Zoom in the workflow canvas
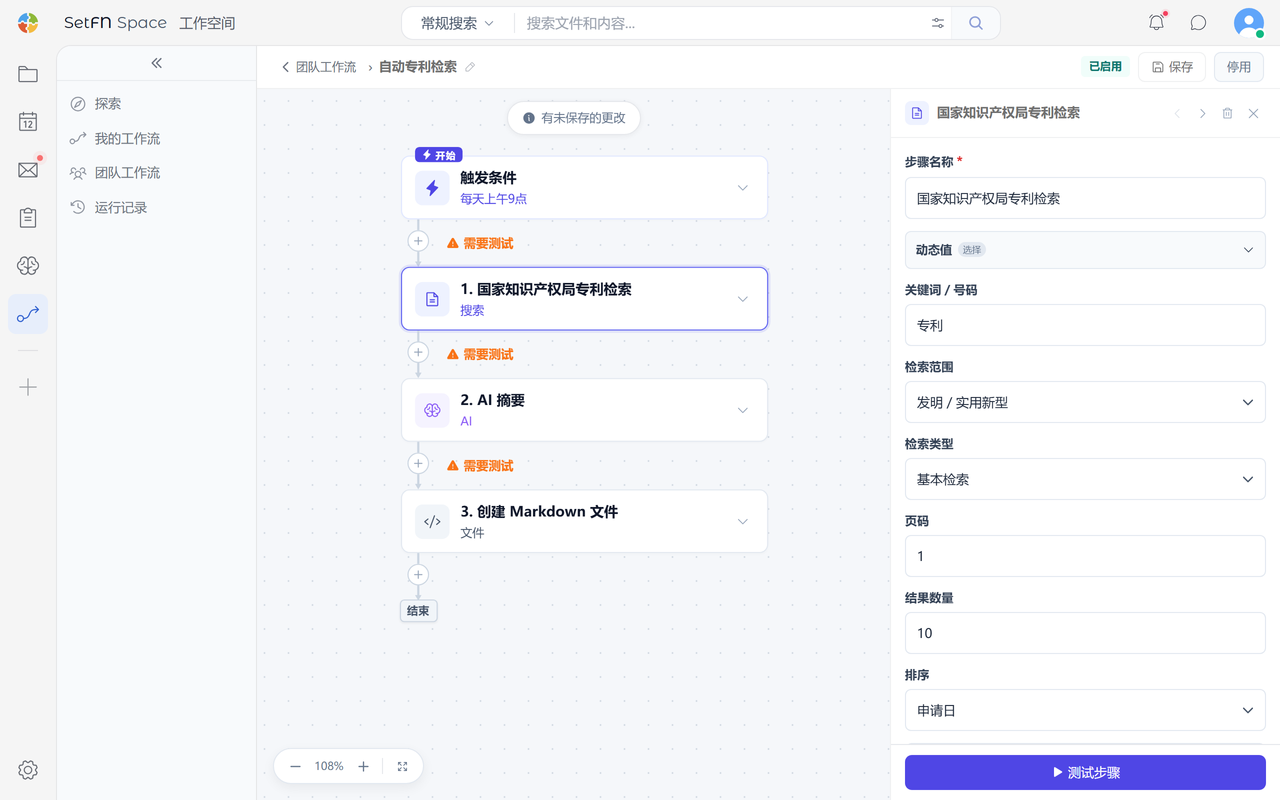 click(x=363, y=766)
